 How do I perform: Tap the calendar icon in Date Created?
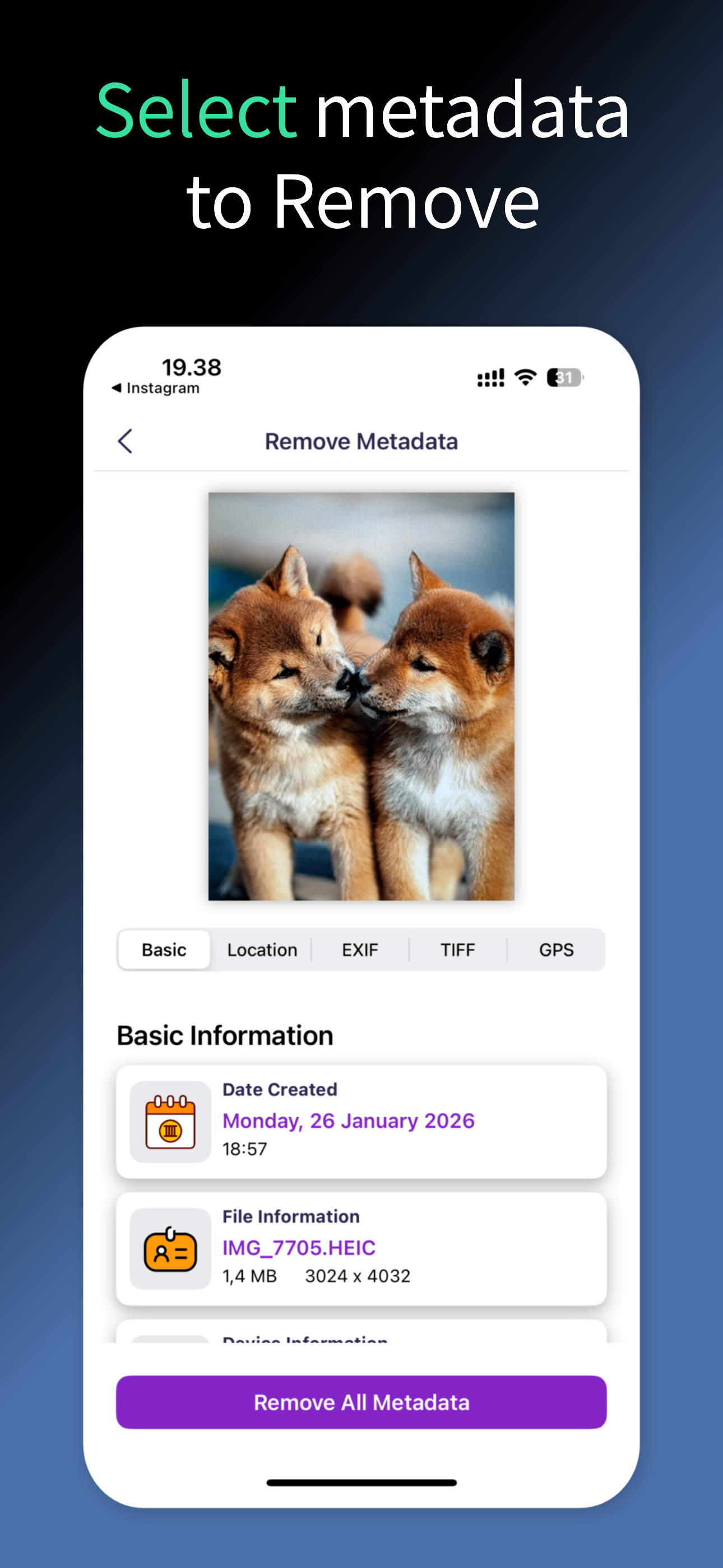point(170,1122)
